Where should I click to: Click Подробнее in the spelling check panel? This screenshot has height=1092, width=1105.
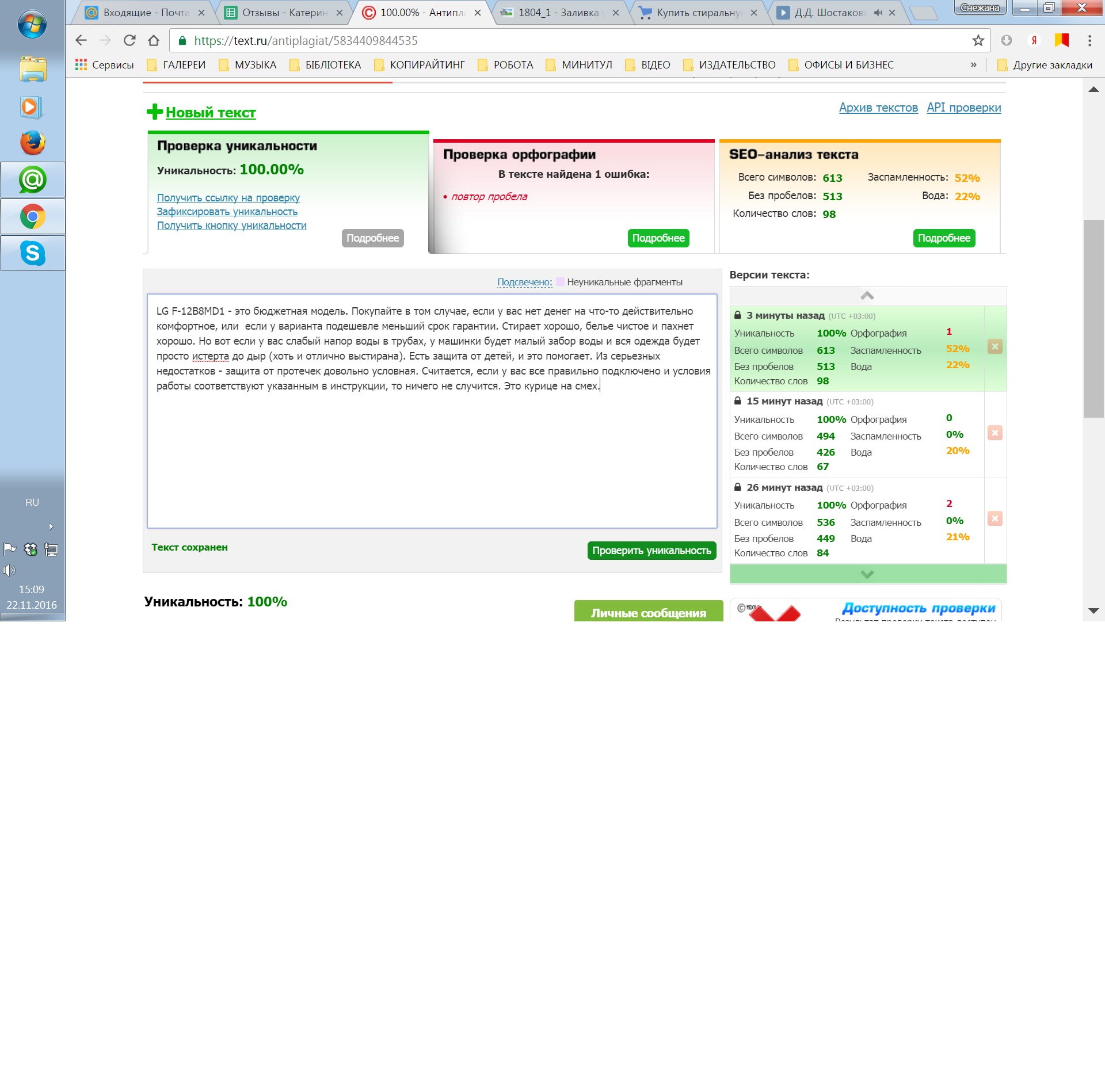[x=658, y=238]
